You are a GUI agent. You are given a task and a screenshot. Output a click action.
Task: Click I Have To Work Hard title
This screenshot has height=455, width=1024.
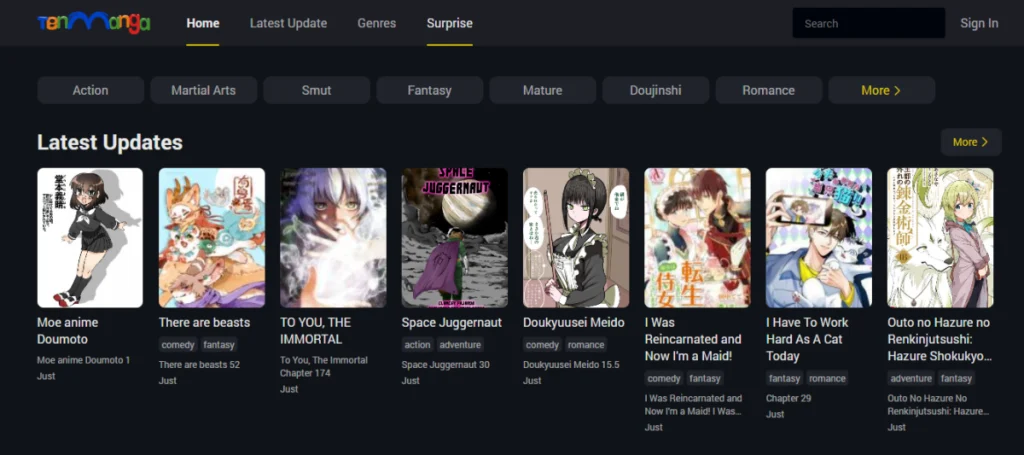click(807, 339)
